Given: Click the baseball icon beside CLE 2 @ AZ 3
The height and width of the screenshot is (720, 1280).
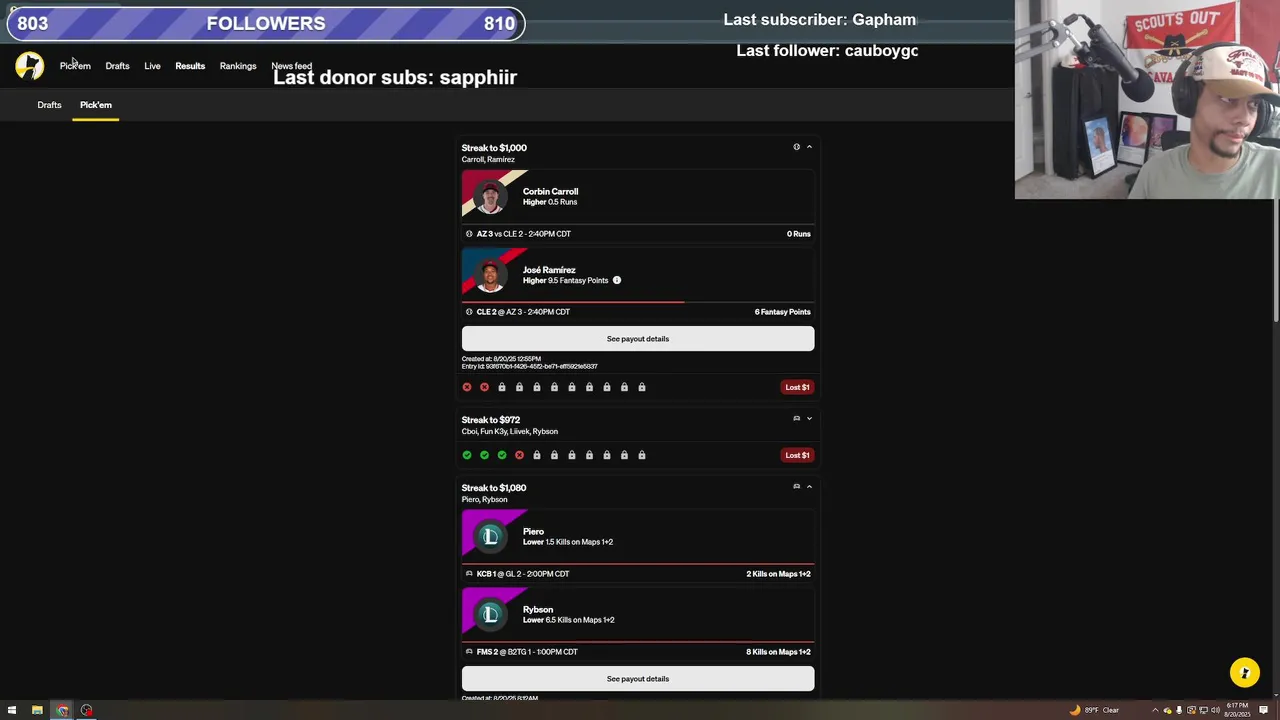Looking at the screenshot, I should [469, 312].
